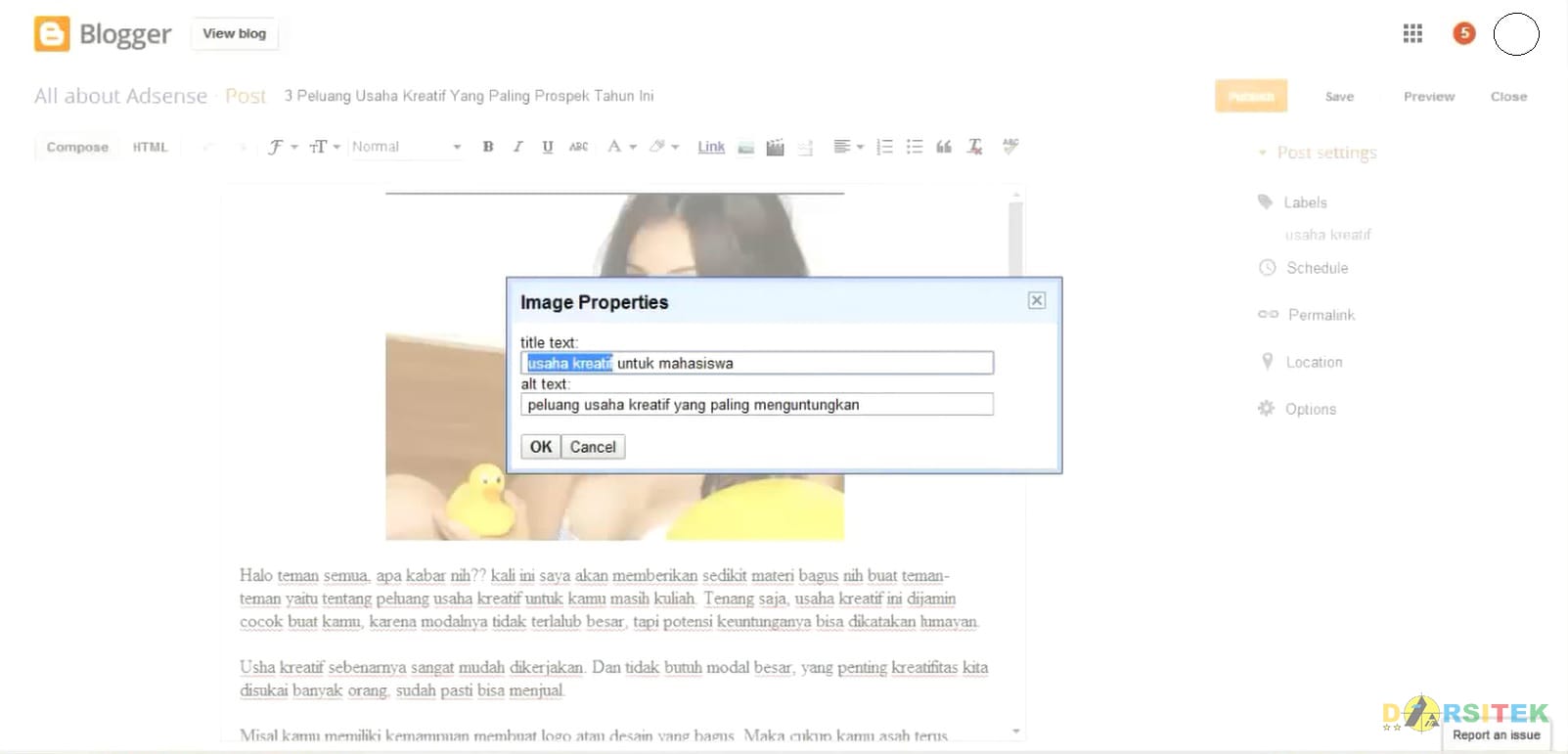Publish the post
This screenshot has height=754, width=1568.
coord(1251,96)
